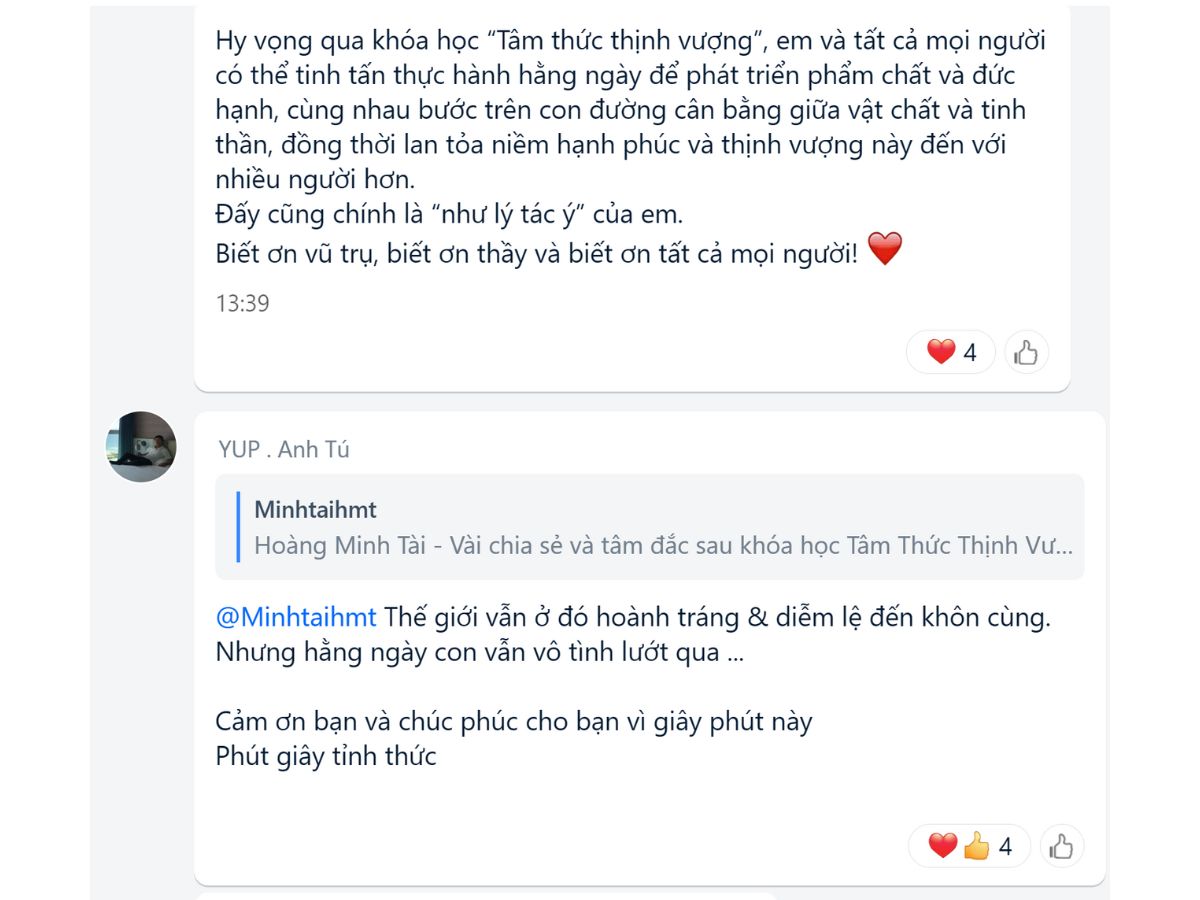Click the "Cảm ơn bạn và chúc phúc" line
The image size is (1200, 900).
514,721
